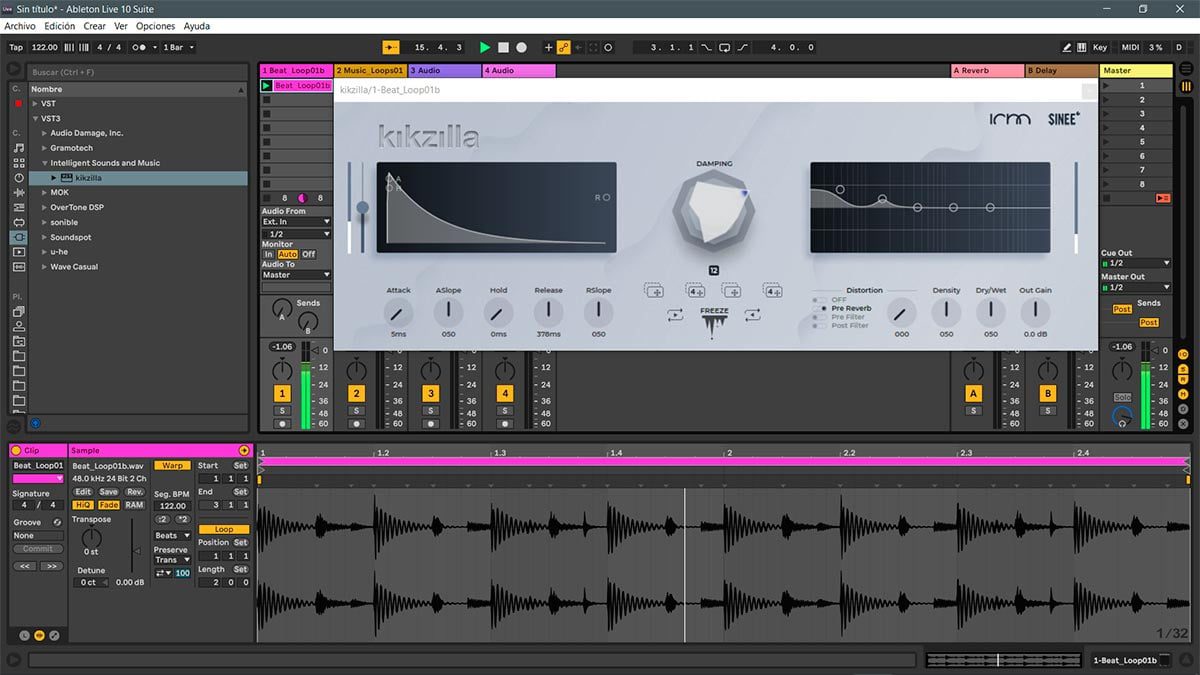1200x675 pixels.
Task: Click the Punch-In switch icon
Action: (x=708, y=47)
